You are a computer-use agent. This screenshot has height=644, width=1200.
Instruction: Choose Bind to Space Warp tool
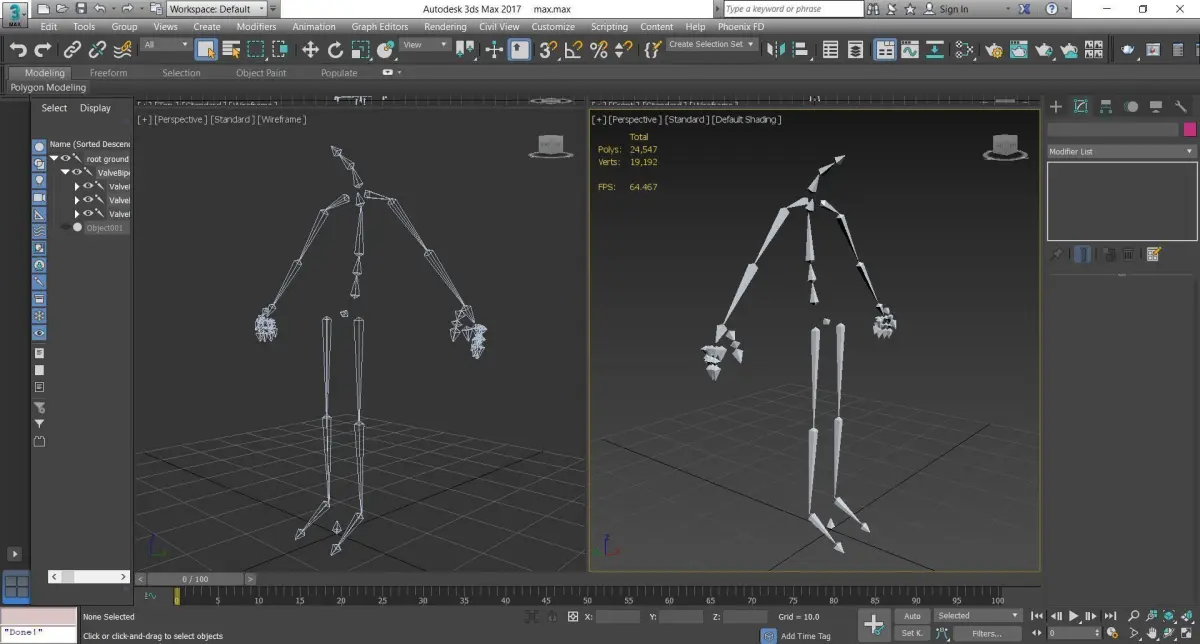pyautogui.click(x=122, y=49)
